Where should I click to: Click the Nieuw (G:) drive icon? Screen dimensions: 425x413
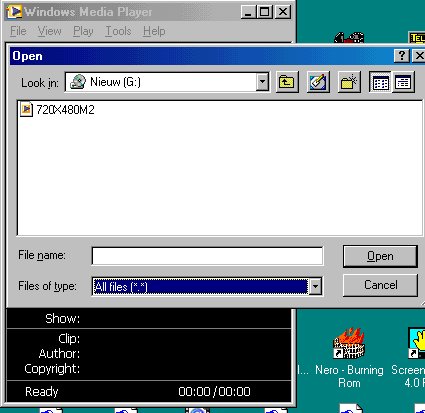pyautogui.click(x=78, y=82)
